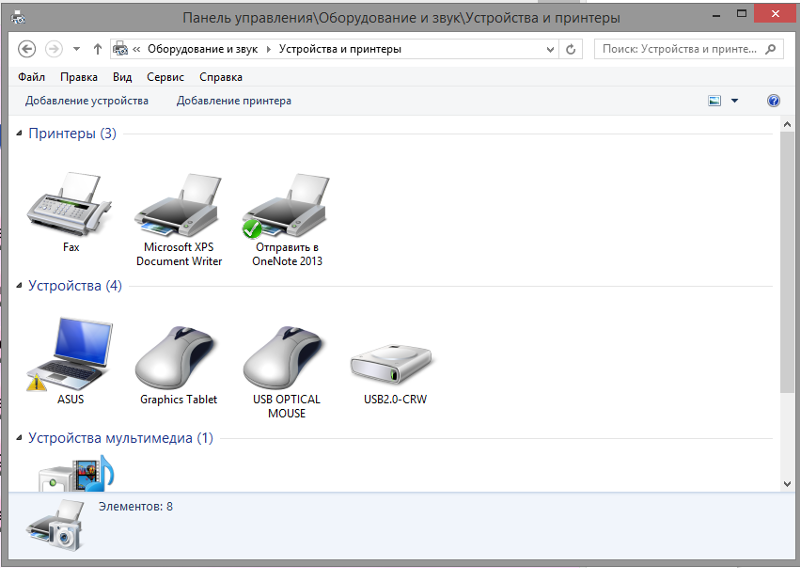Select Microsoft XPS Document Writer printer
Viewport: 800px width, 568px height.
pyautogui.click(x=179, y=204)
